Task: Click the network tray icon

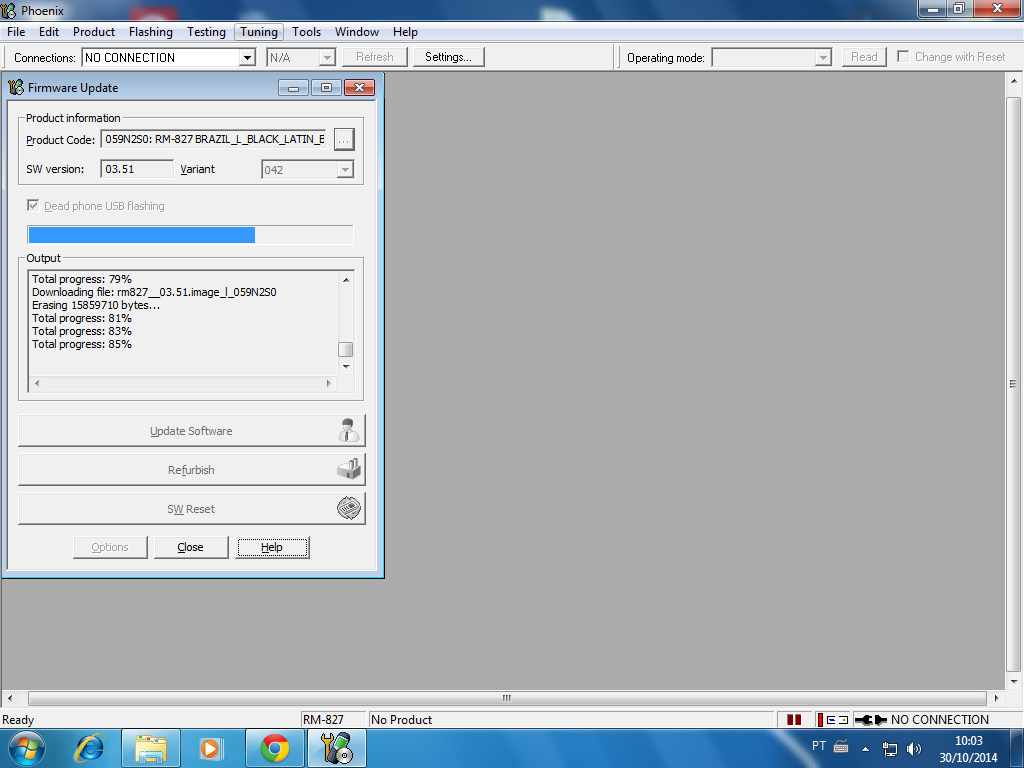Action: pyautogui.click(x=889, y=749)
